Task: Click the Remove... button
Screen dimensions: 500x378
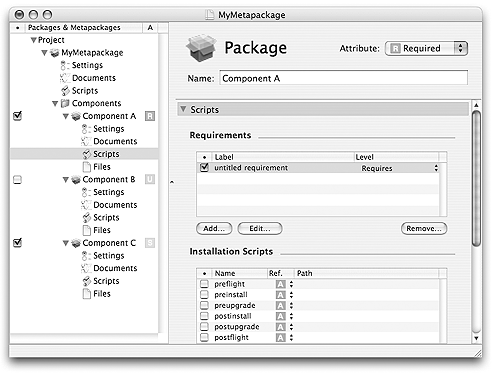Action: click(424, 229)
